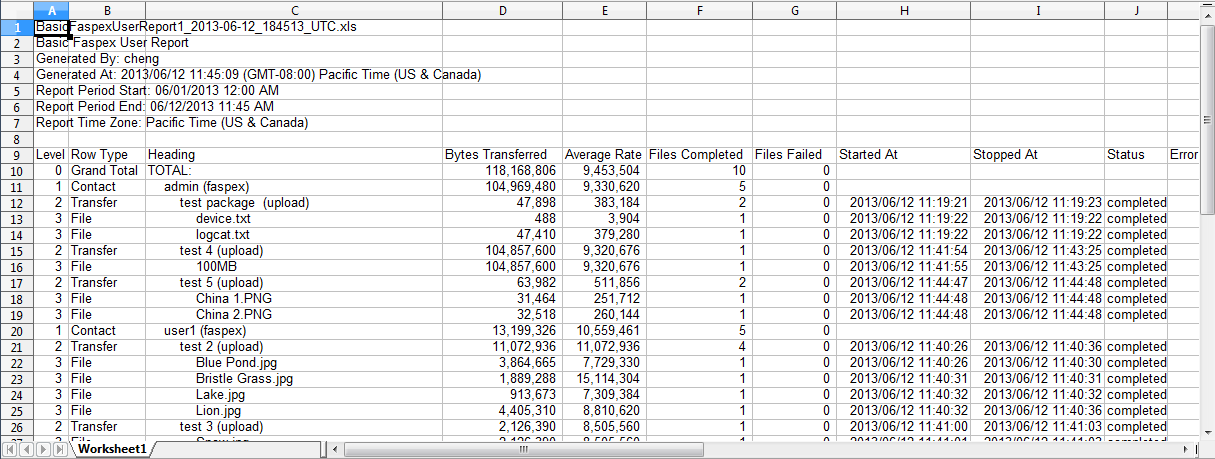Select column D header
The width and height of the screenshot is (1215, 459).
click(502, 9)
